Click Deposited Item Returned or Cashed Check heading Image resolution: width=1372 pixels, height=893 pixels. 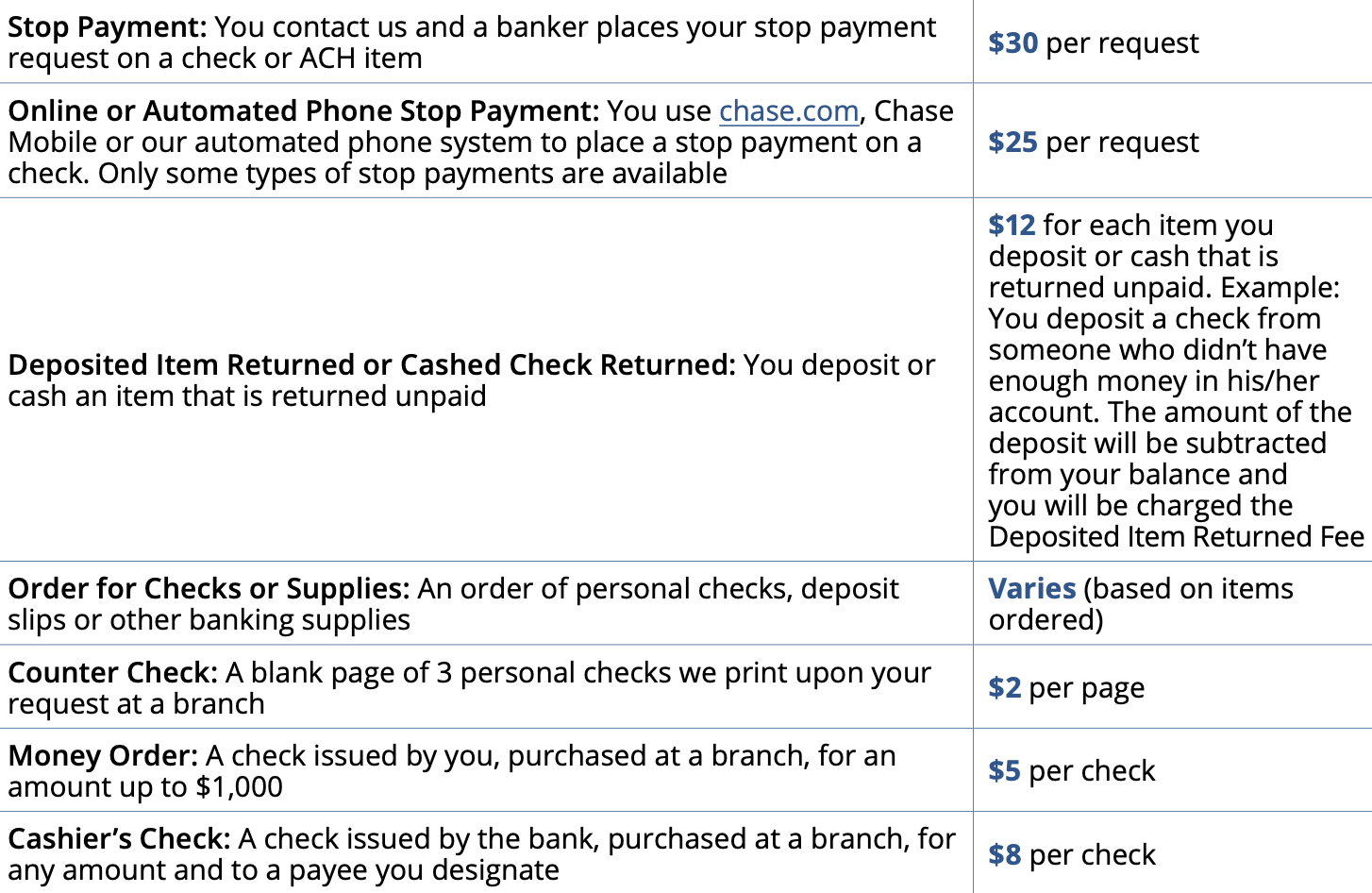[371, 365]
